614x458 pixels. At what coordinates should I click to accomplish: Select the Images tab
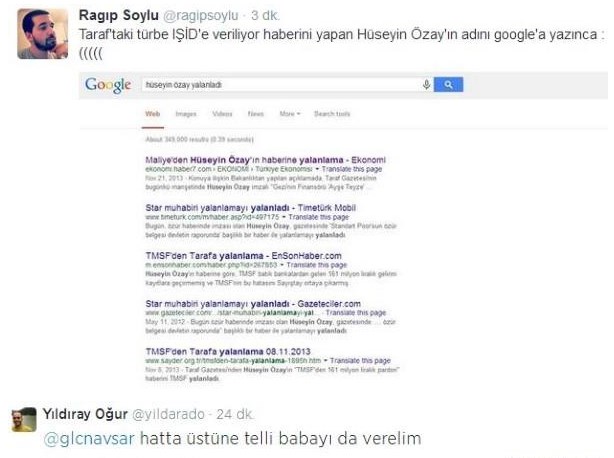186,114
